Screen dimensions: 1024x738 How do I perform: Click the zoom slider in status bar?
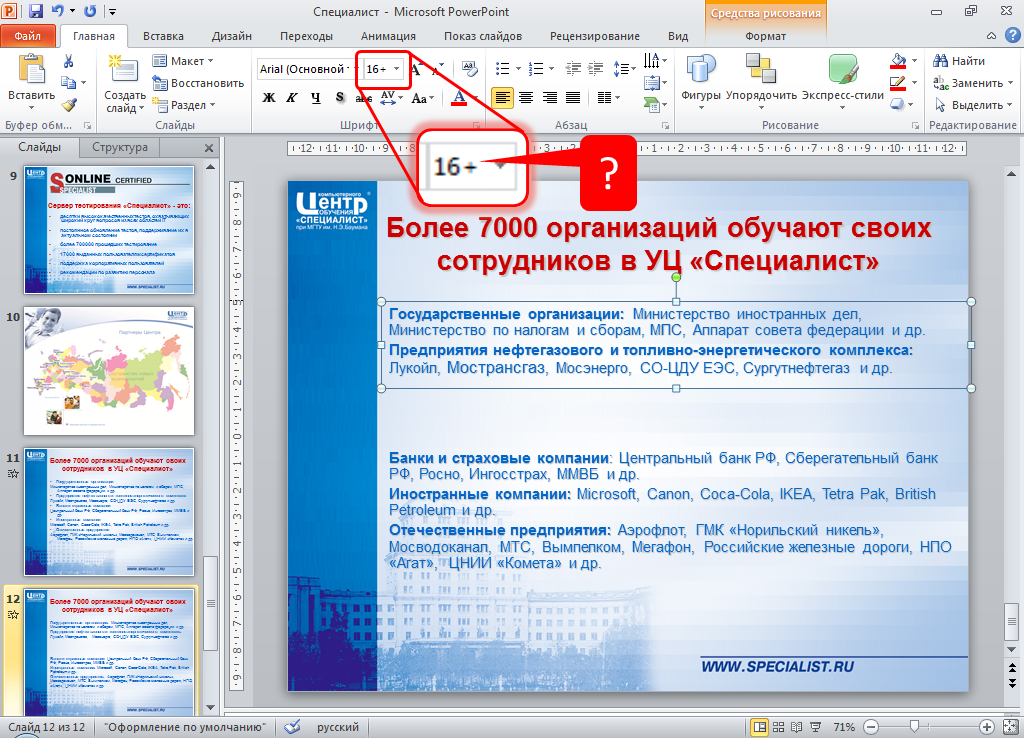click(914, 726)
